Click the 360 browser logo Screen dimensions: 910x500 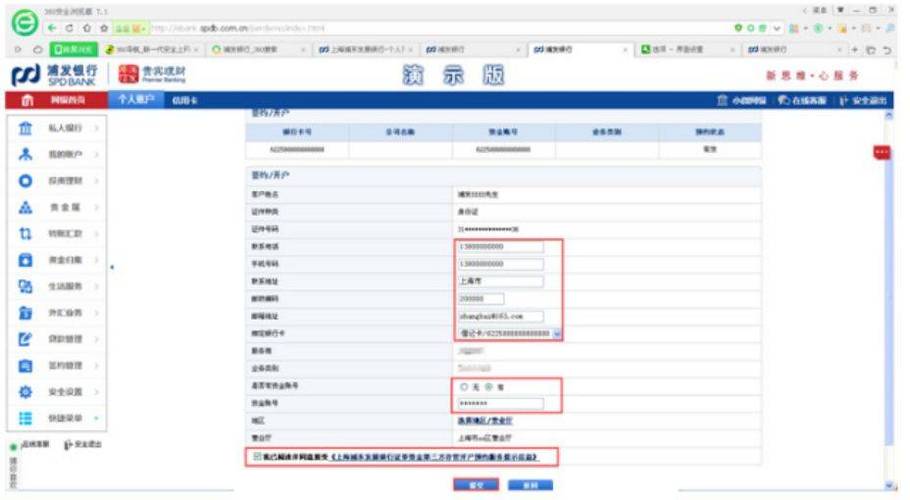[x=24, y=23]
